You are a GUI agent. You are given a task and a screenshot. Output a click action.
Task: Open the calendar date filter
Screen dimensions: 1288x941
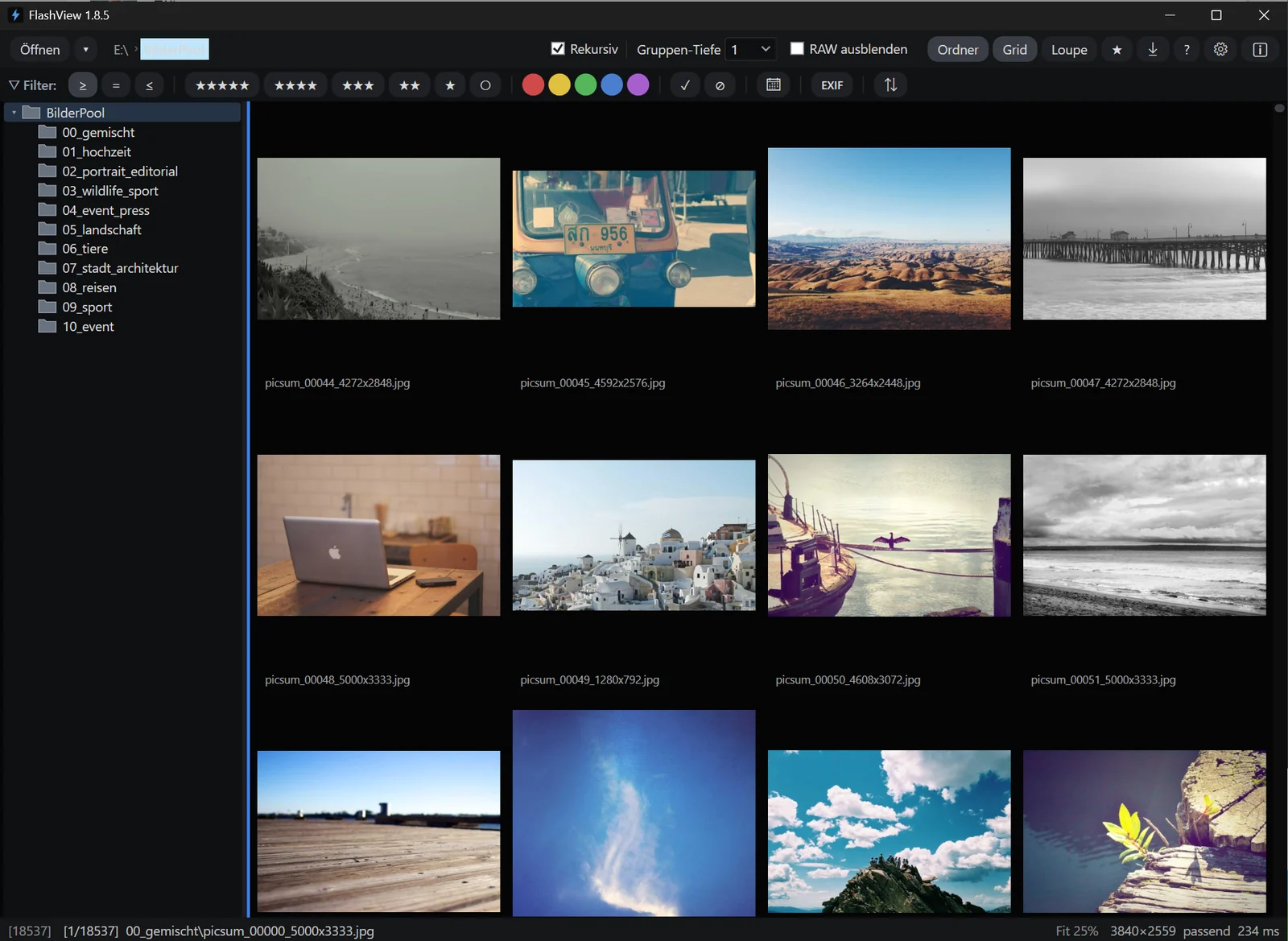click(x=774, y=85)
